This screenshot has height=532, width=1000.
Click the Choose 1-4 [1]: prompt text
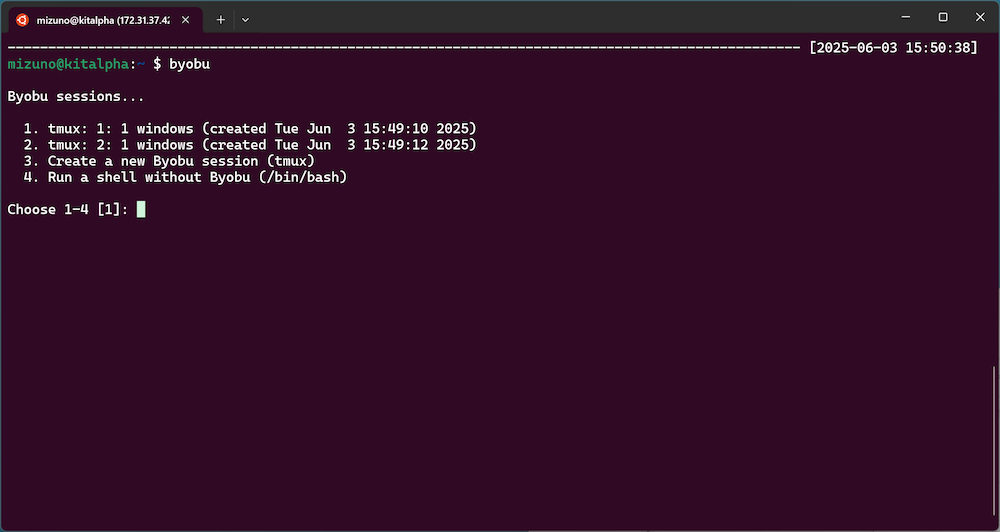click(68, 209)
